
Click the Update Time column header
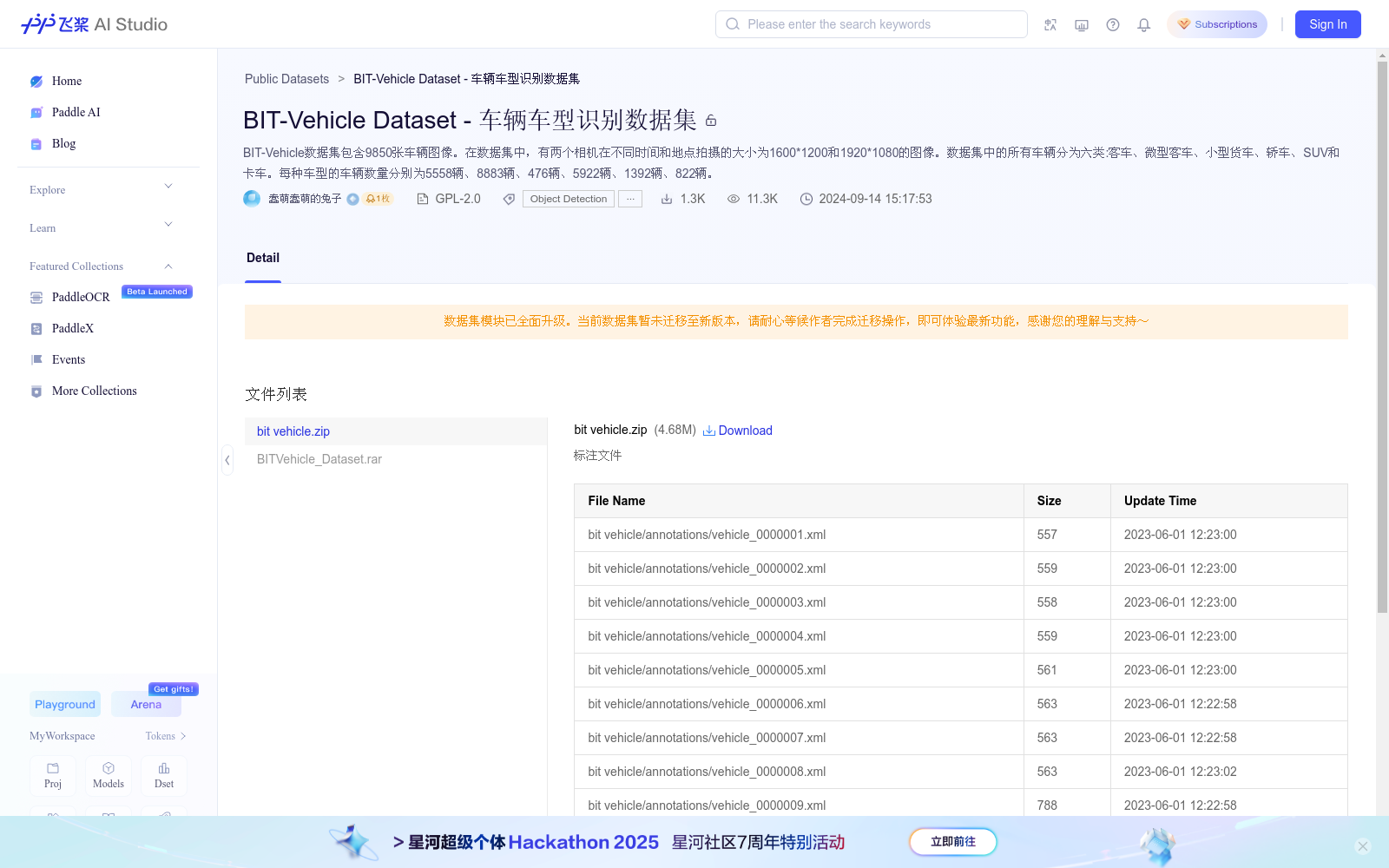pos(1229,501)
